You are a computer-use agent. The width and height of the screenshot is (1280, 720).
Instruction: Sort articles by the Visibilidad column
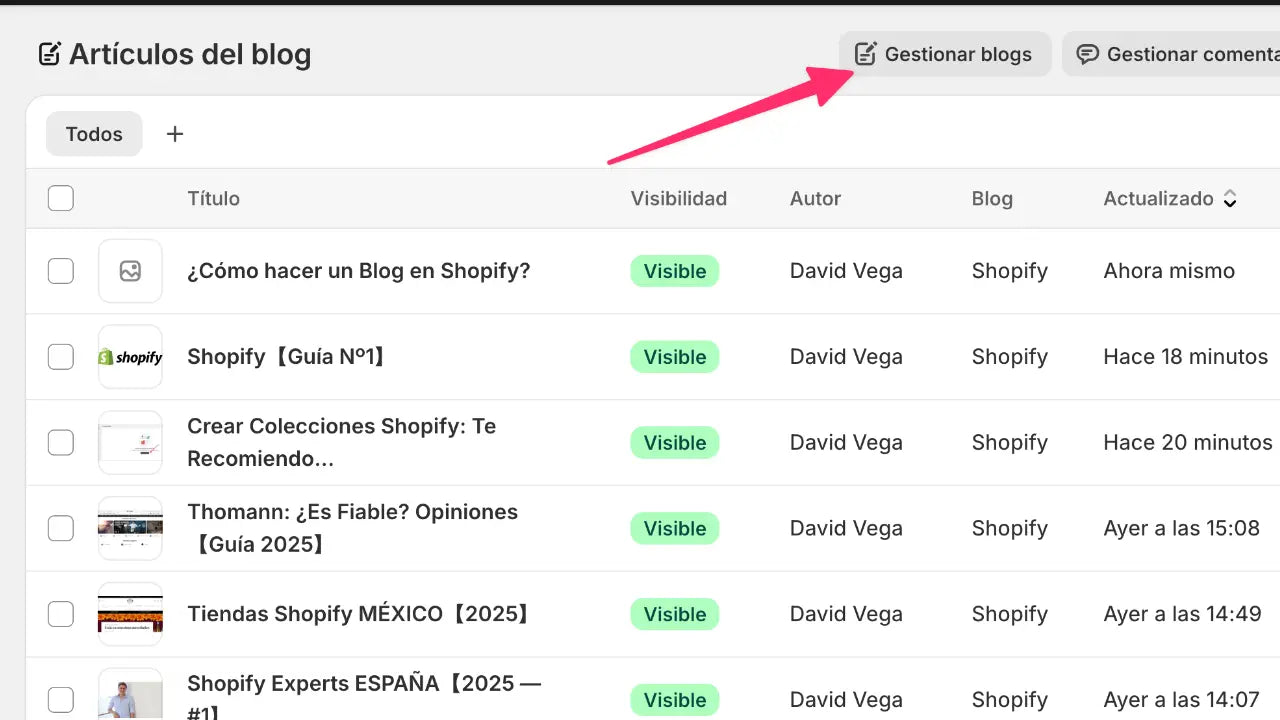[x=678, y=198]
